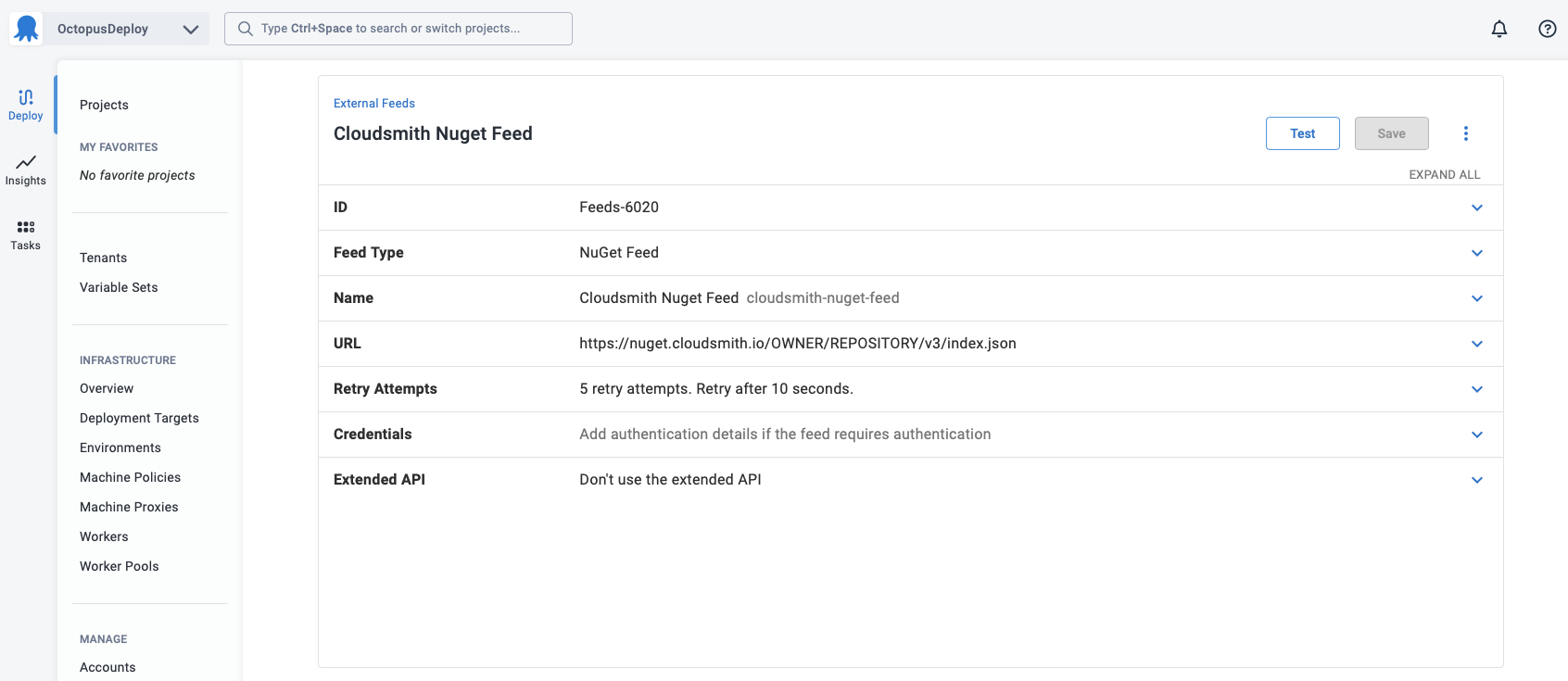This screenshot has height=681, width=1568.
Task: Open Deployment Targets menu item
Action: 139,418
